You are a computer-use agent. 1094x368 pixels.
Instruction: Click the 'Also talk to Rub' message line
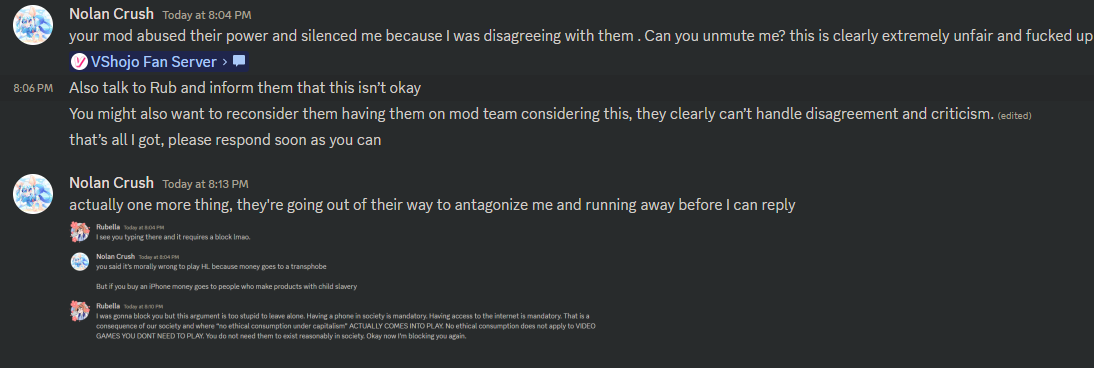(245, 89)
